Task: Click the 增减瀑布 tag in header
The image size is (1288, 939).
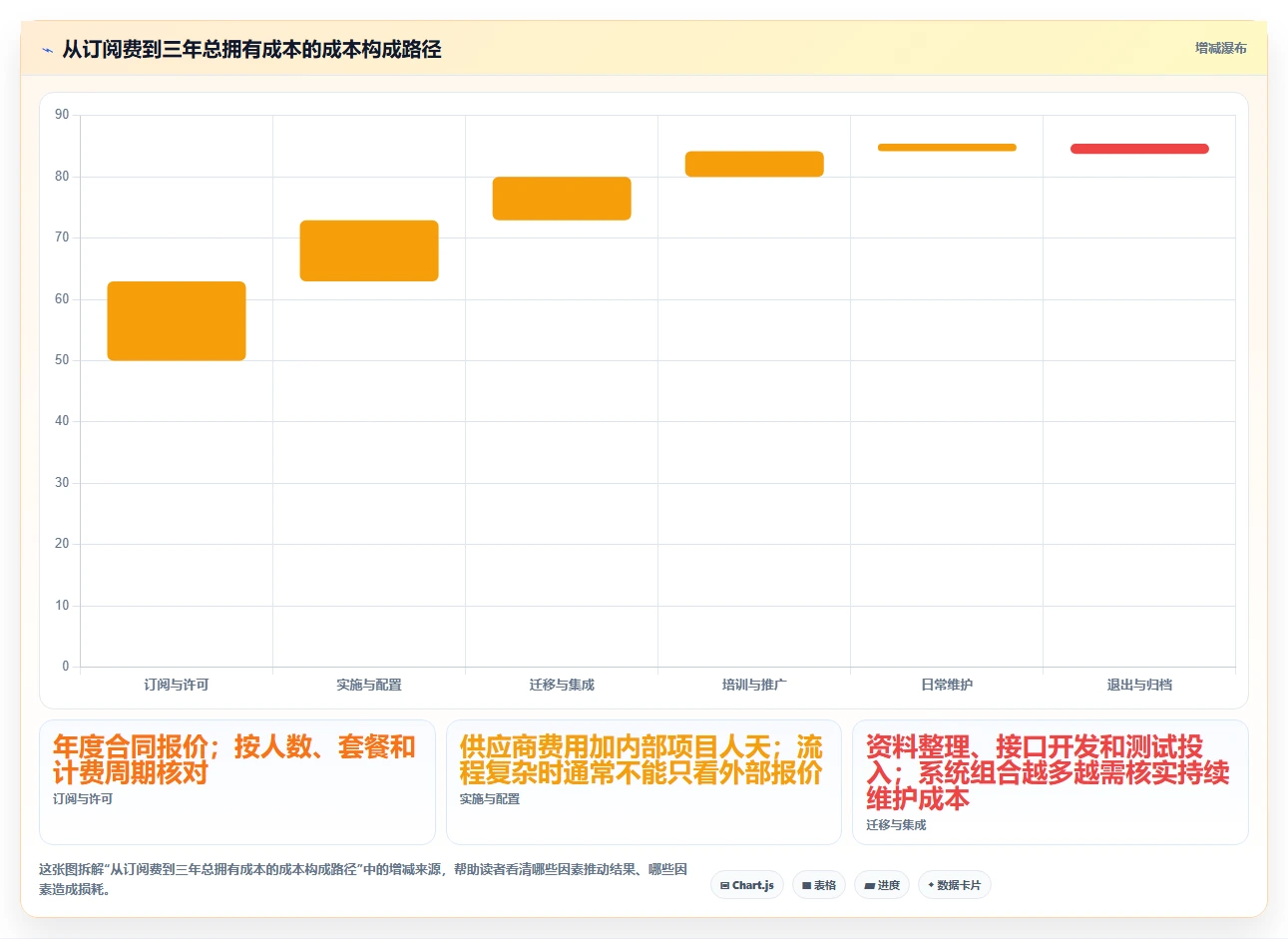Action: [1221, 48]
